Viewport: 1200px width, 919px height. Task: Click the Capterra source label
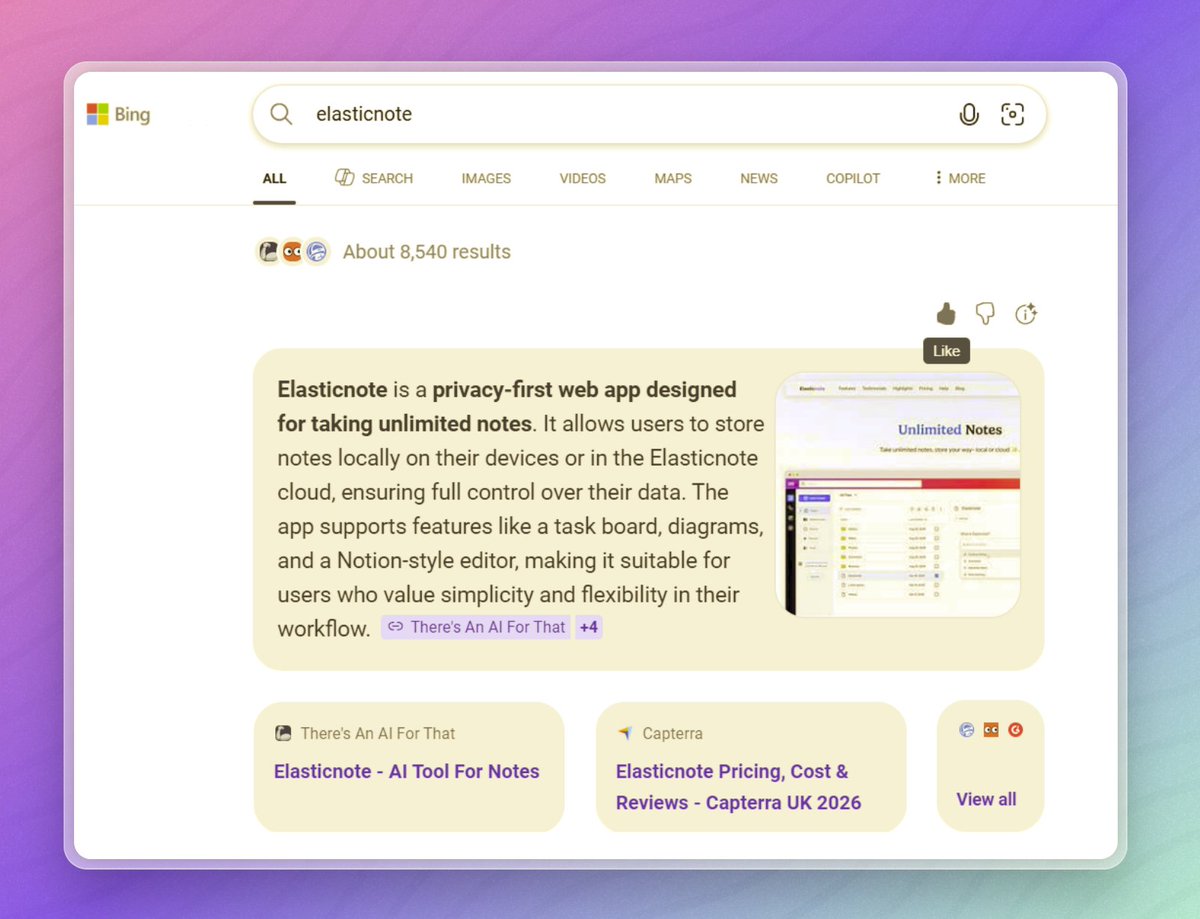click(x=672, y=733)
